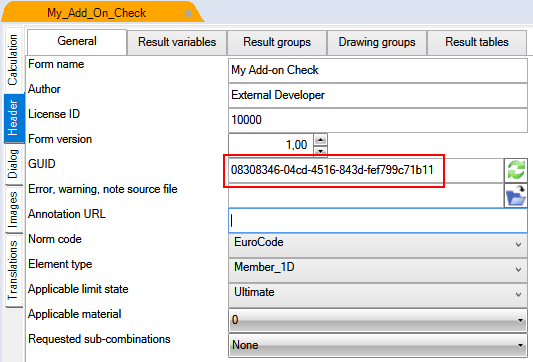Select the Header side tab
The width and height of the screenshot is (533, 362).
[x=14, y=118]
